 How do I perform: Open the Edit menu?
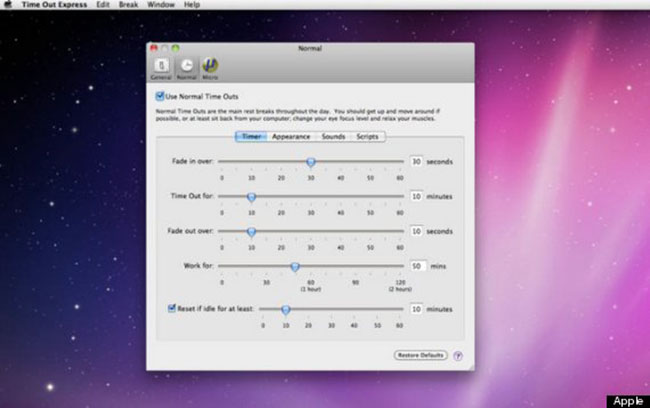(103, 5)
